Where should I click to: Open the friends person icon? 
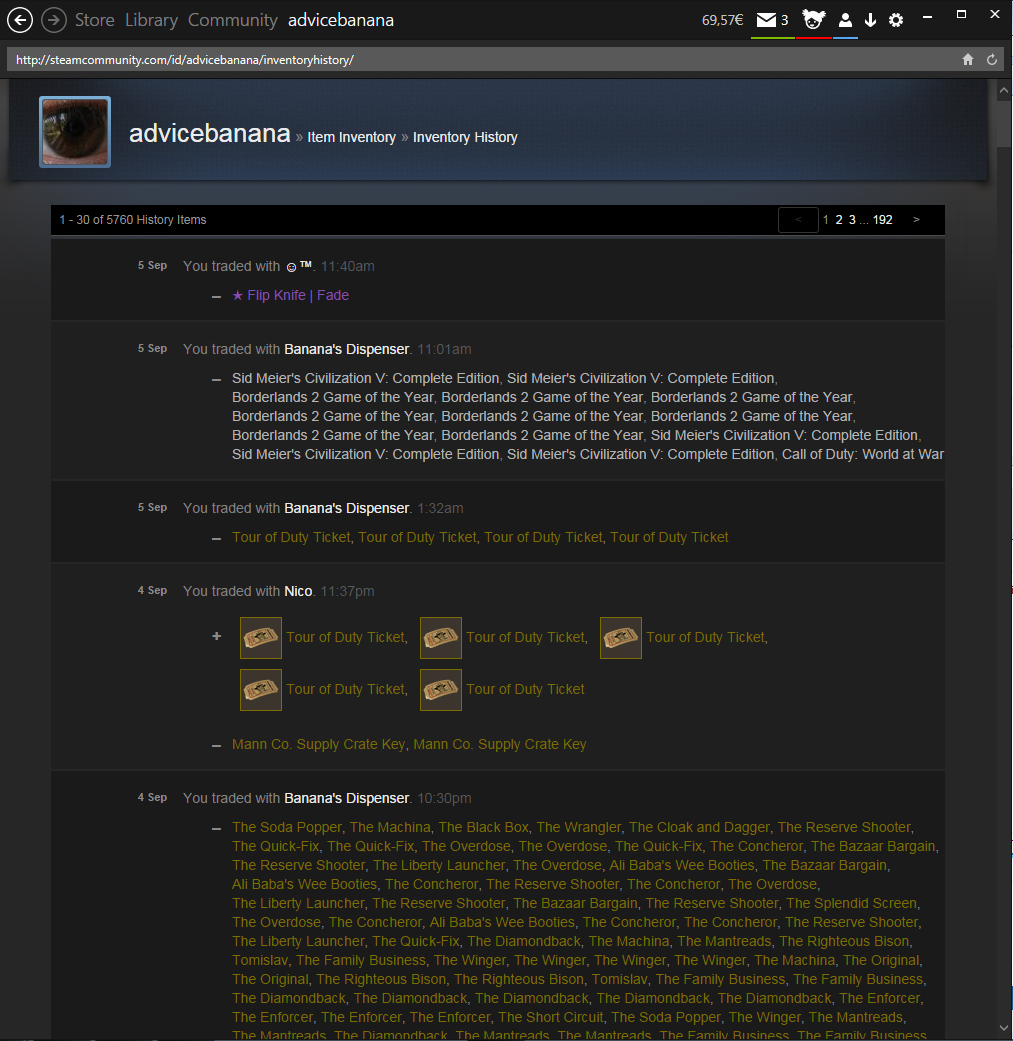[x=845, y=20]
